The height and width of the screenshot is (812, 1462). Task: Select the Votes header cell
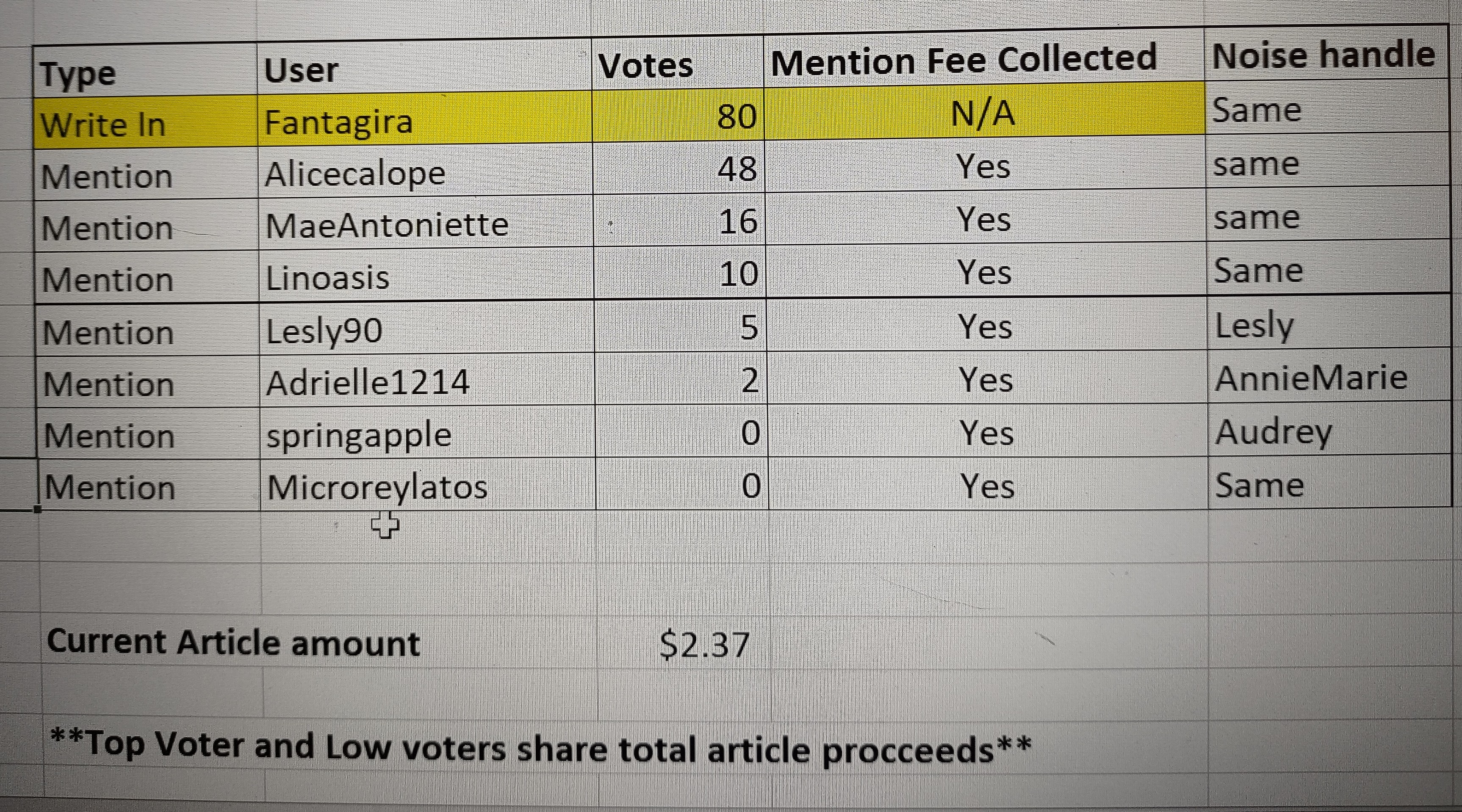[677, 64]
